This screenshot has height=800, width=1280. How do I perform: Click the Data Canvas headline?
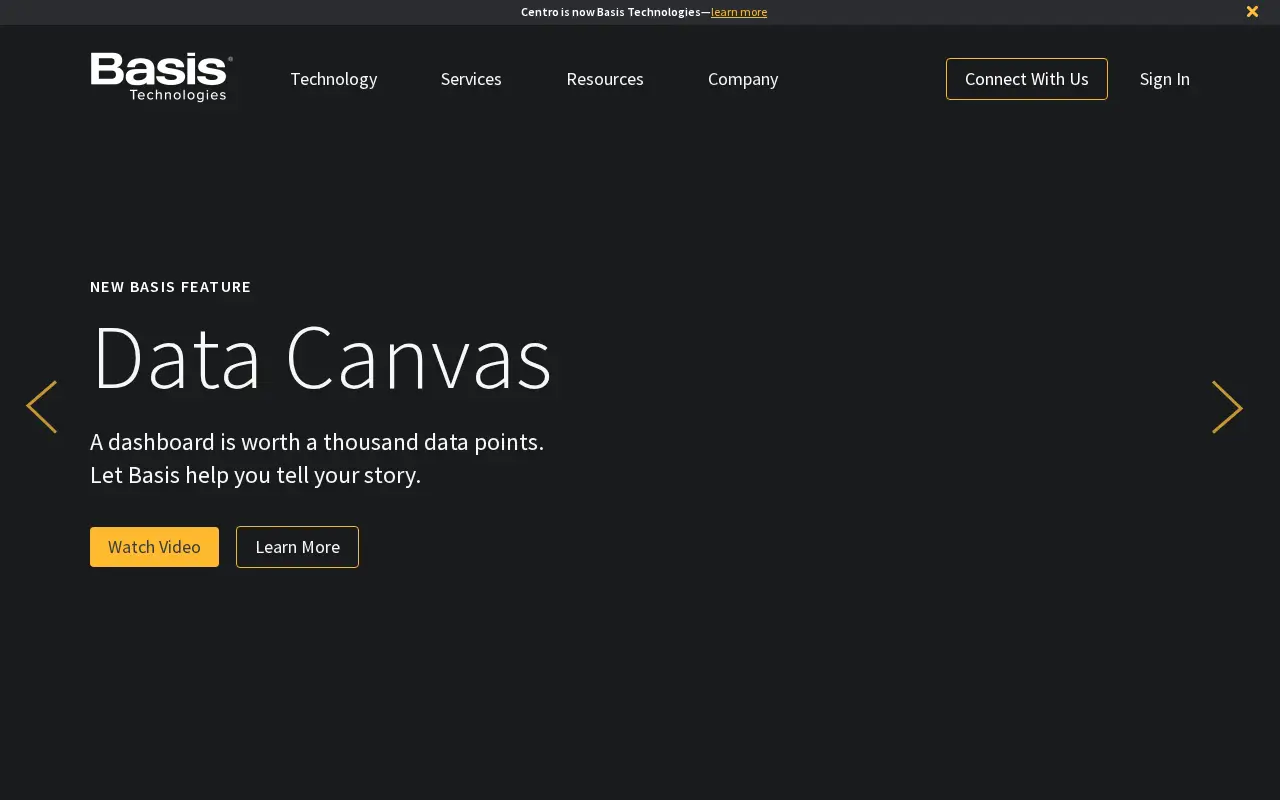[x=321, y=357]
